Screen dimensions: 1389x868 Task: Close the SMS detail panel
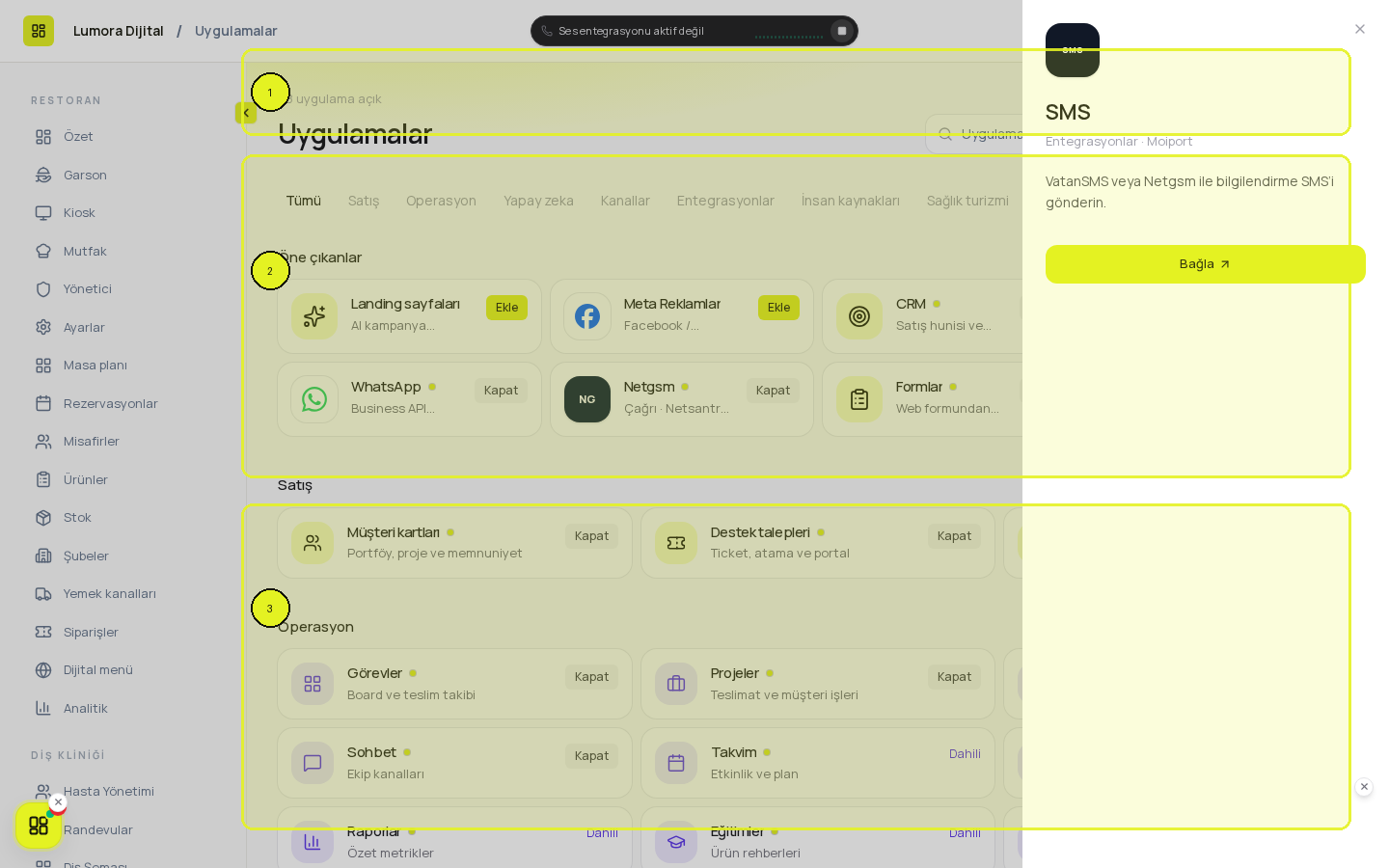tap(1360, 29)
